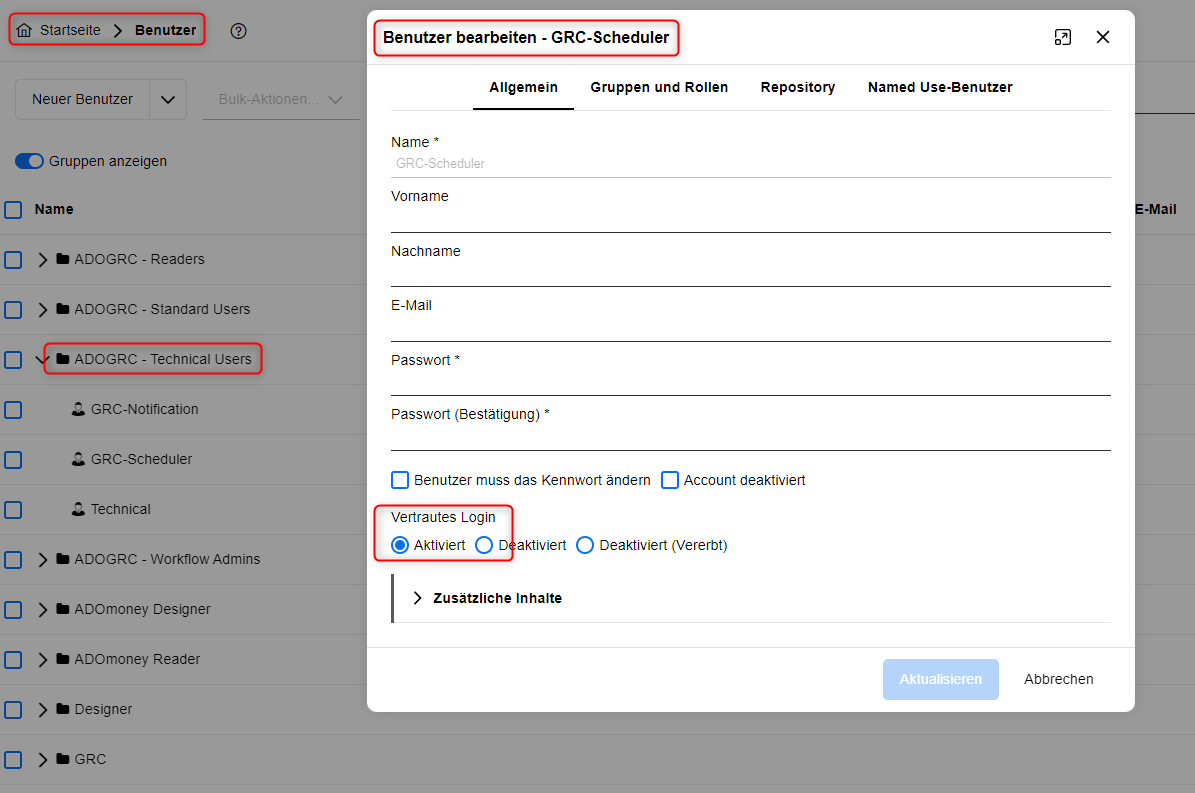Collapse the ADOGRC - Technical Users group
1195x793 pixels.
[x=42, y=359]
